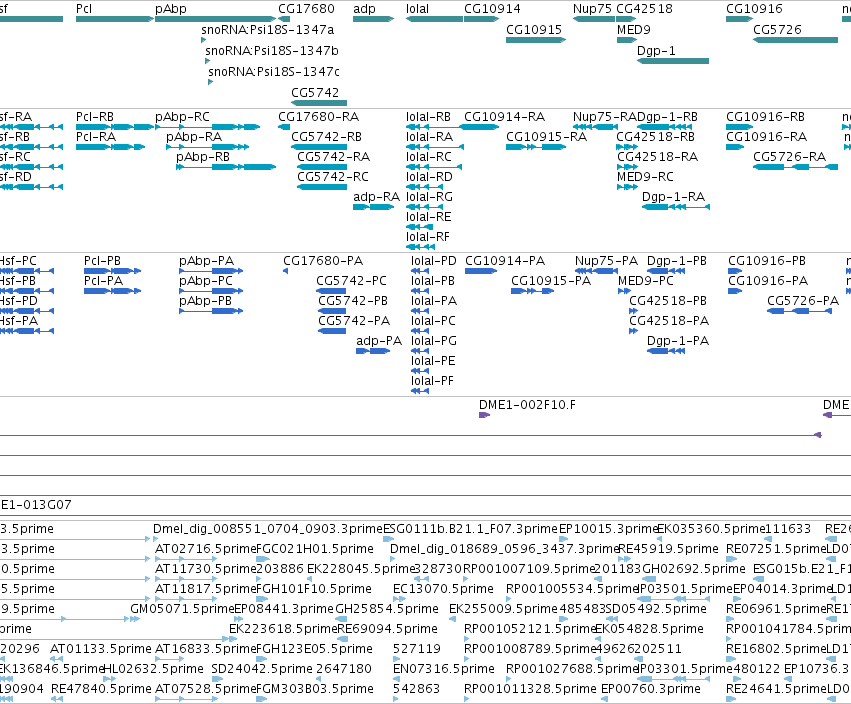Select the CG10915-RA transcript label

546,137
